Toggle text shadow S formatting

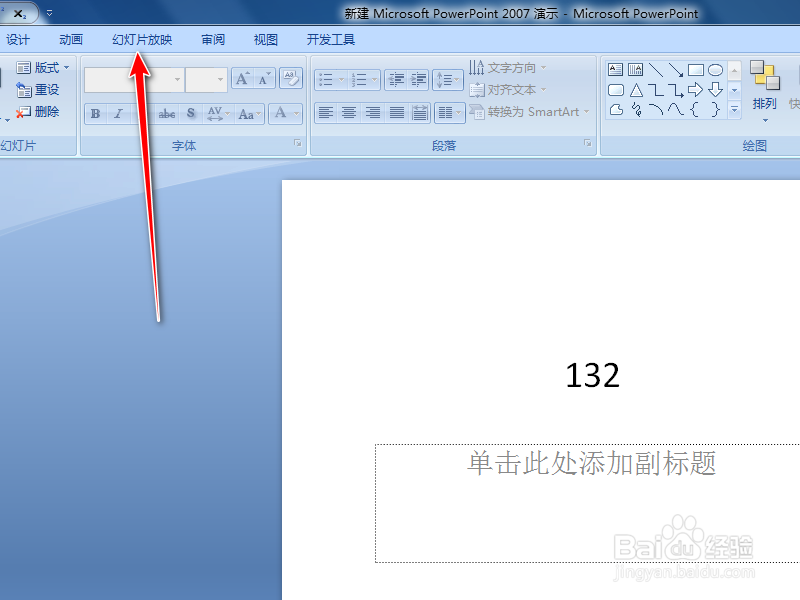pos(191,113)
